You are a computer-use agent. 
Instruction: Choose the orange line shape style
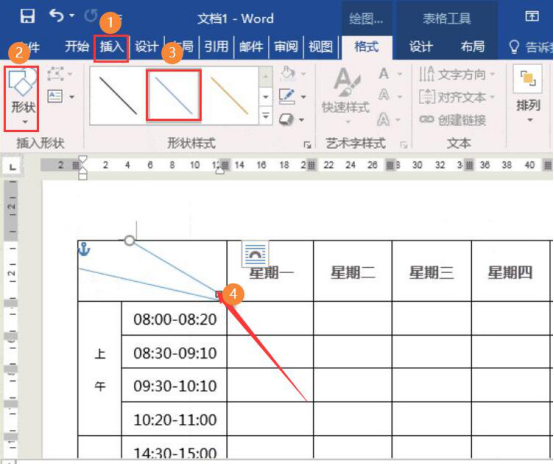pyautogui.click(x=229, y=96)
